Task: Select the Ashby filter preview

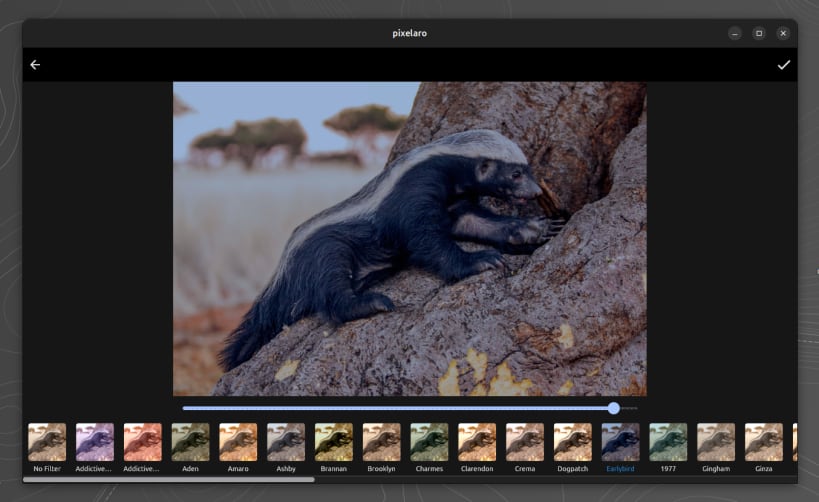Action: point(286,442)
